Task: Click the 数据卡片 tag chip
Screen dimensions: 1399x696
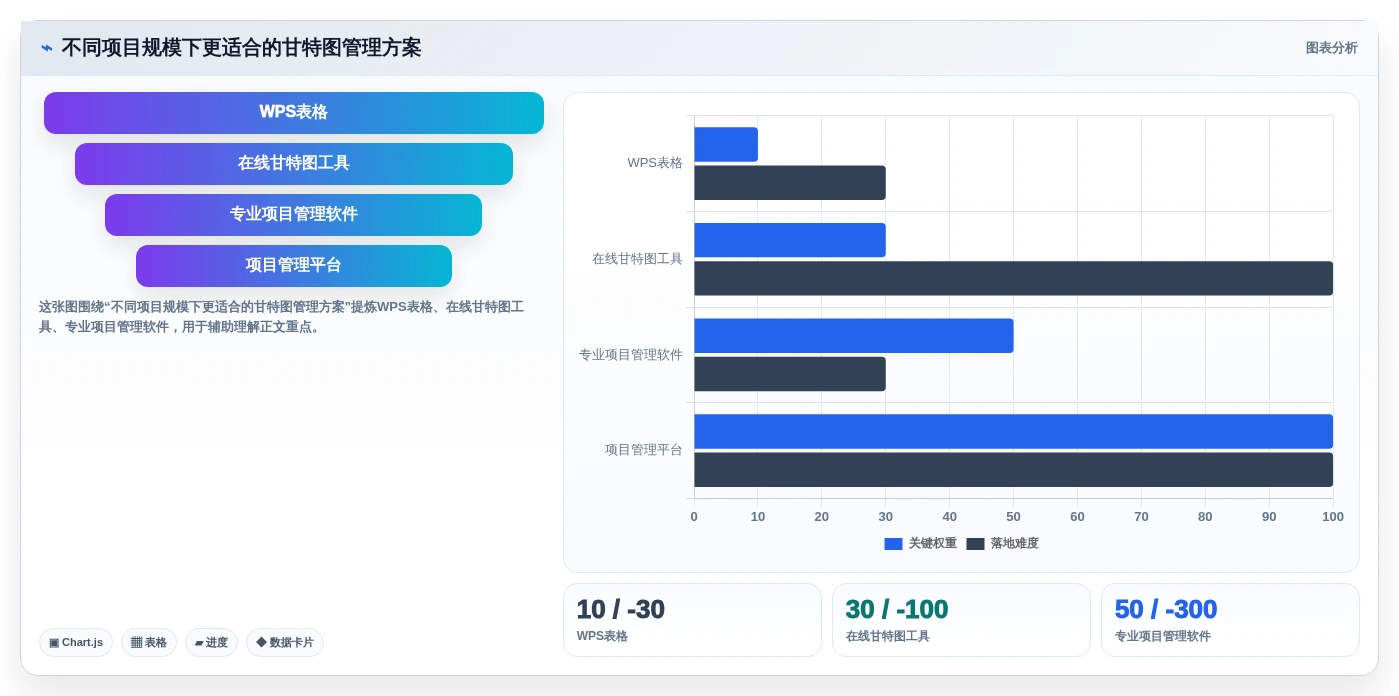Action: click(285, 643)
